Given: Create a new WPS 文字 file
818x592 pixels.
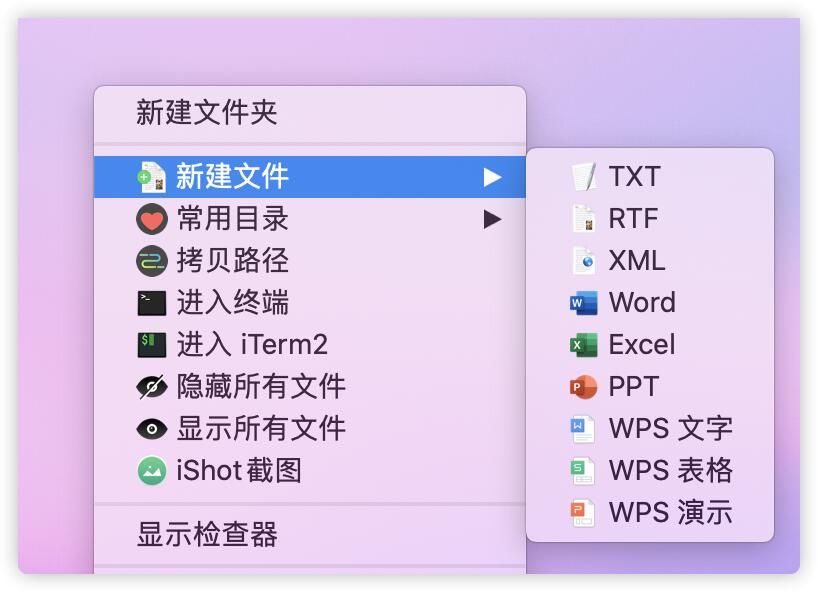Looking at the screenshot, I should click(650, 429).
